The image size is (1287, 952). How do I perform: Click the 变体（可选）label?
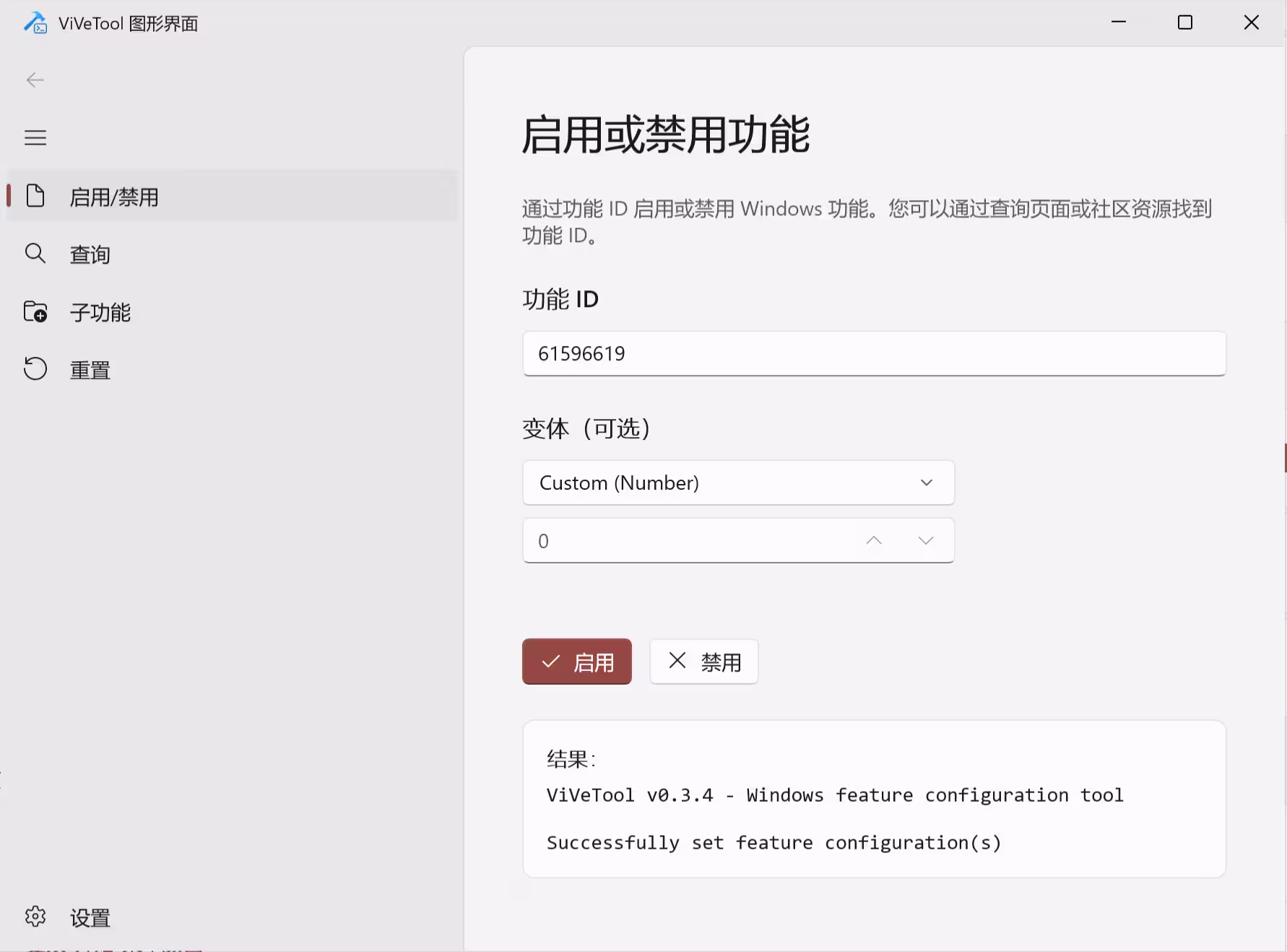point(586,428)
